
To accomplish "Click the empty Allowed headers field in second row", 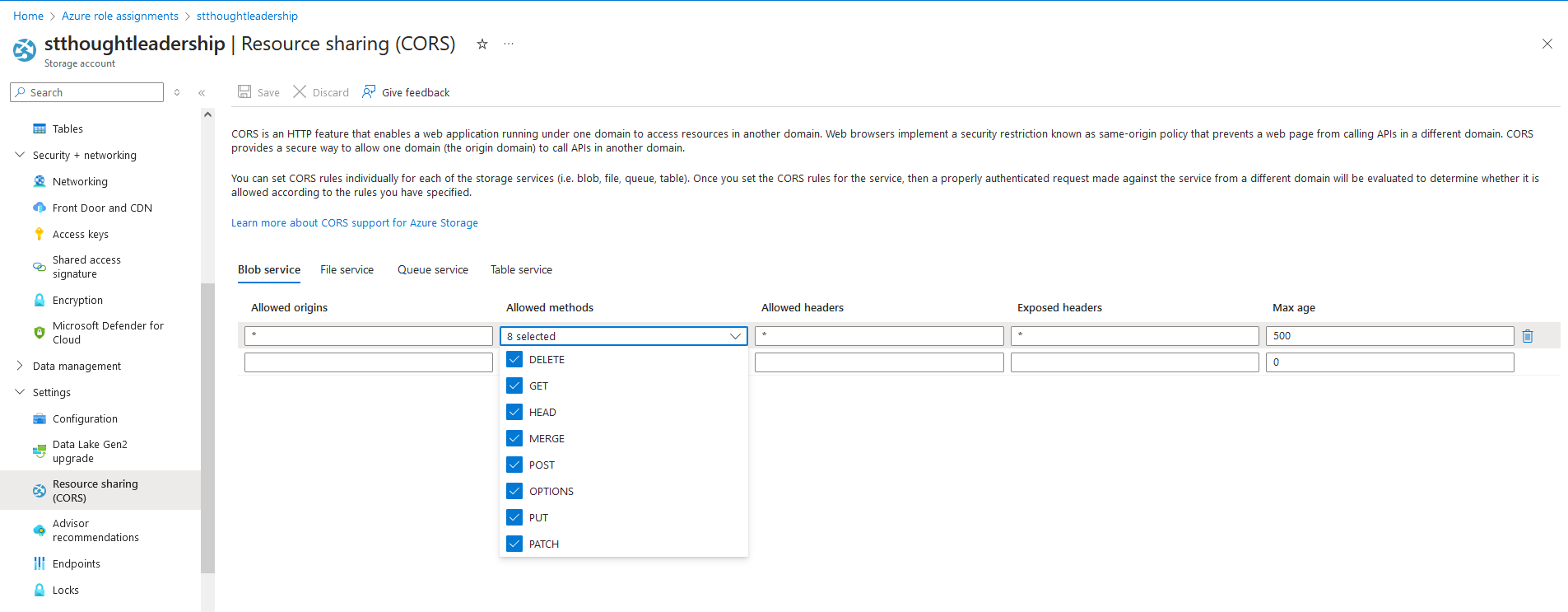I will (879, 362).
